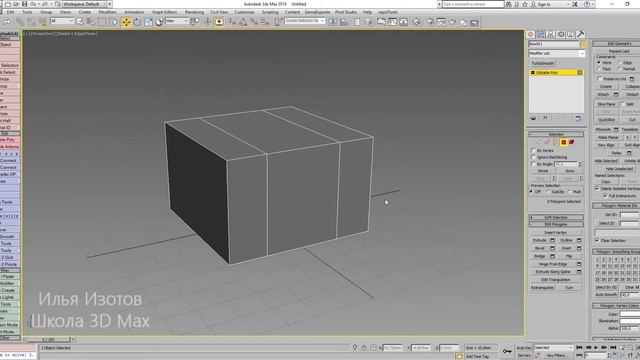Open Extrude settings box icon
This screenshot has height=360, width=640.
click(x=552, y=240)
